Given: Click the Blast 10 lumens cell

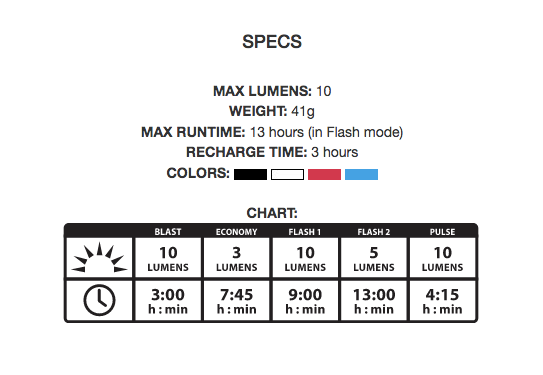Looking at the screenshot, I should tap(168, 258).
